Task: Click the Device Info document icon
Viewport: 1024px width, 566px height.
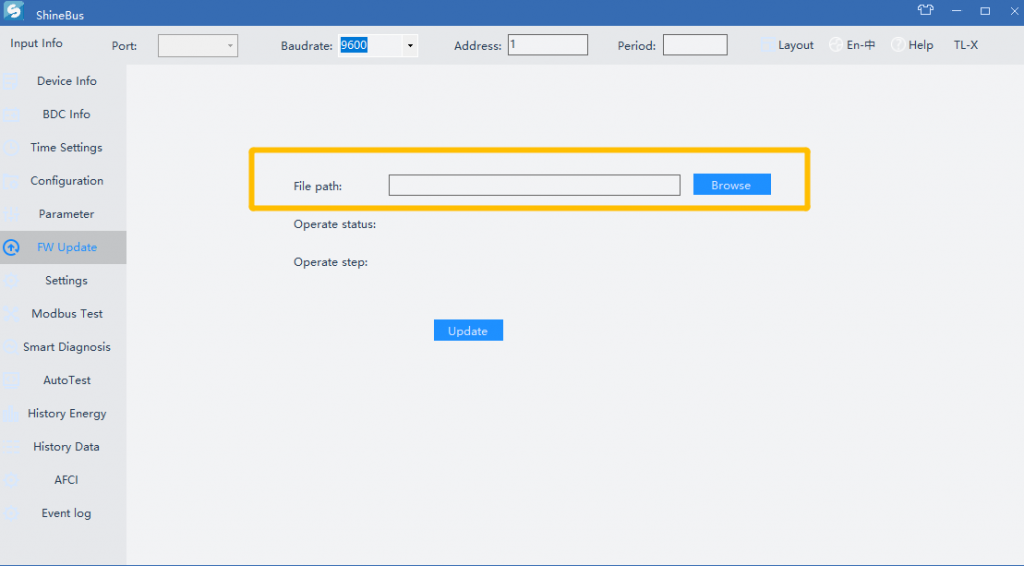Action: click(10, 81)
